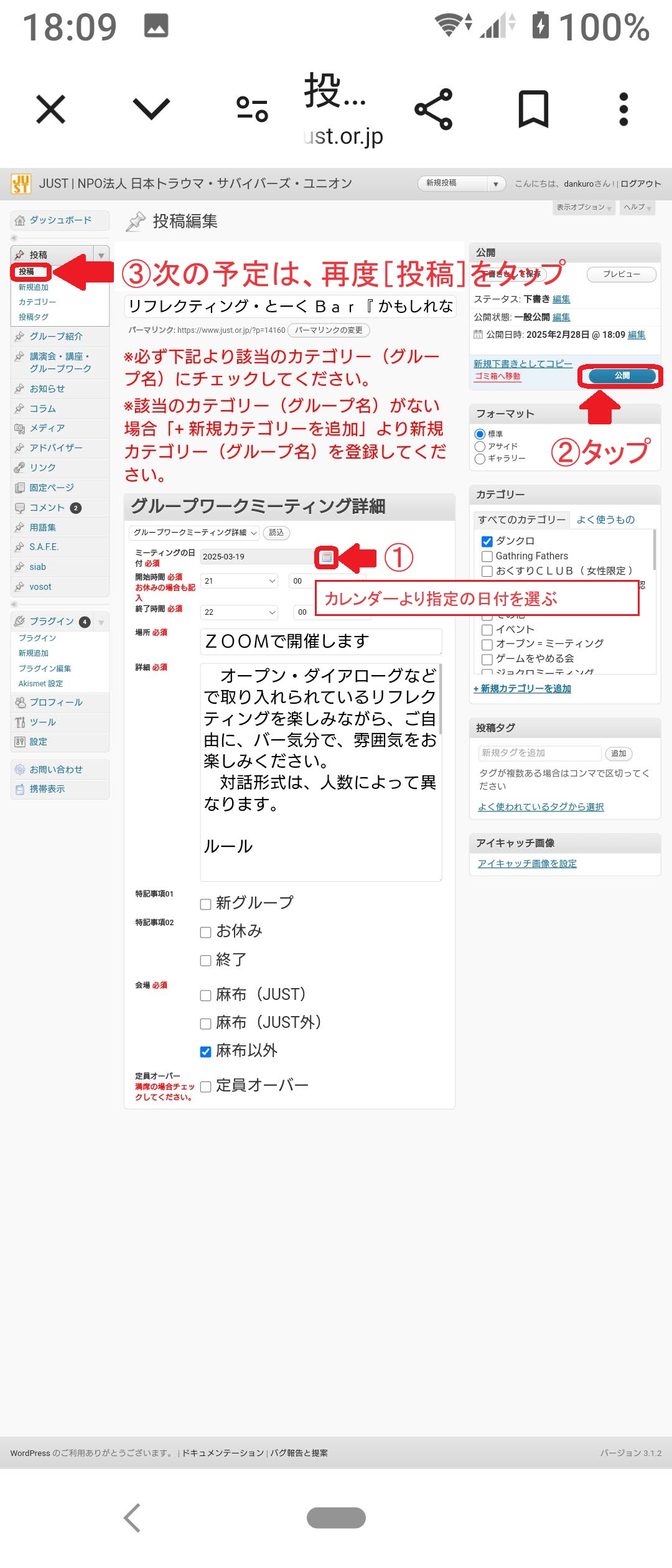Expand the start hour dropdown showing 21

(x=240, y=581)
